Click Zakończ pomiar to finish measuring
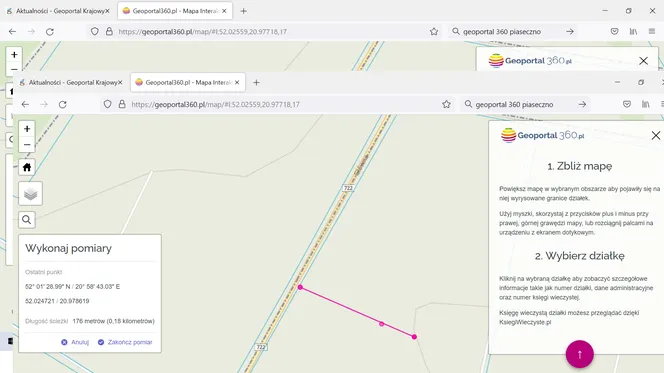The width and height of the screenshot is (664, 373). [125, 342]
